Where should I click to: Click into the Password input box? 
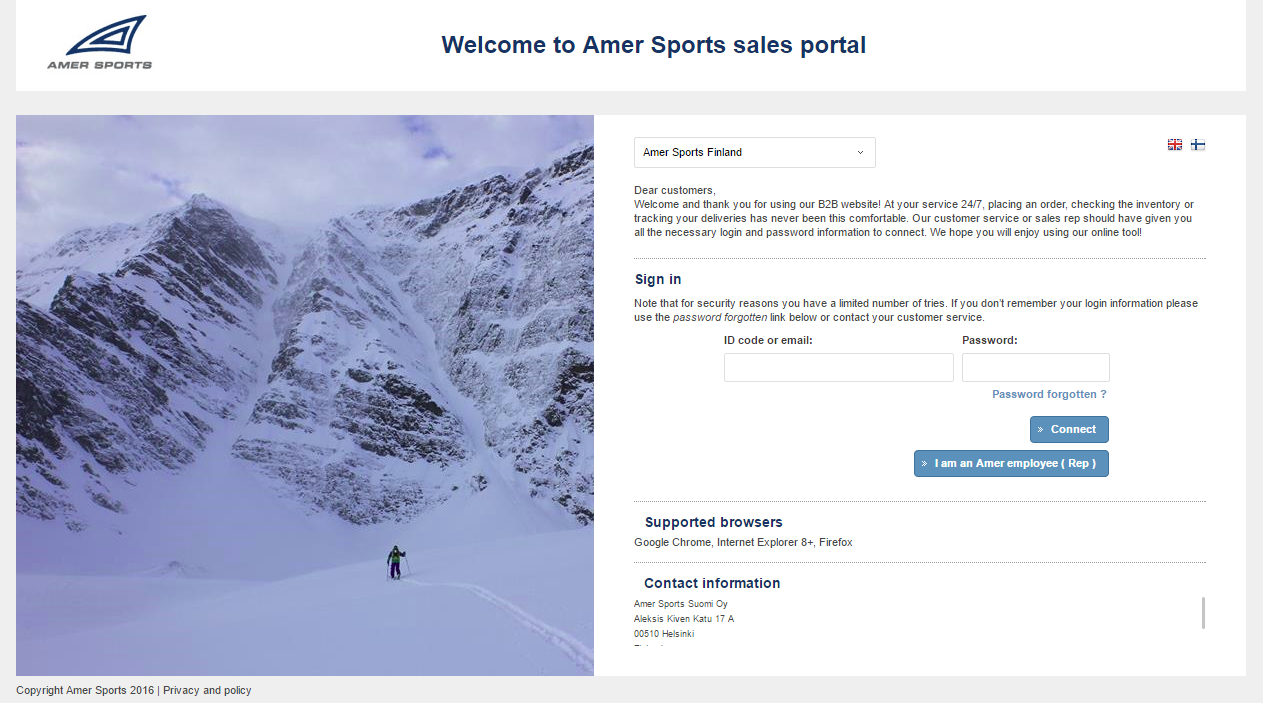(x=1035, y=368)
